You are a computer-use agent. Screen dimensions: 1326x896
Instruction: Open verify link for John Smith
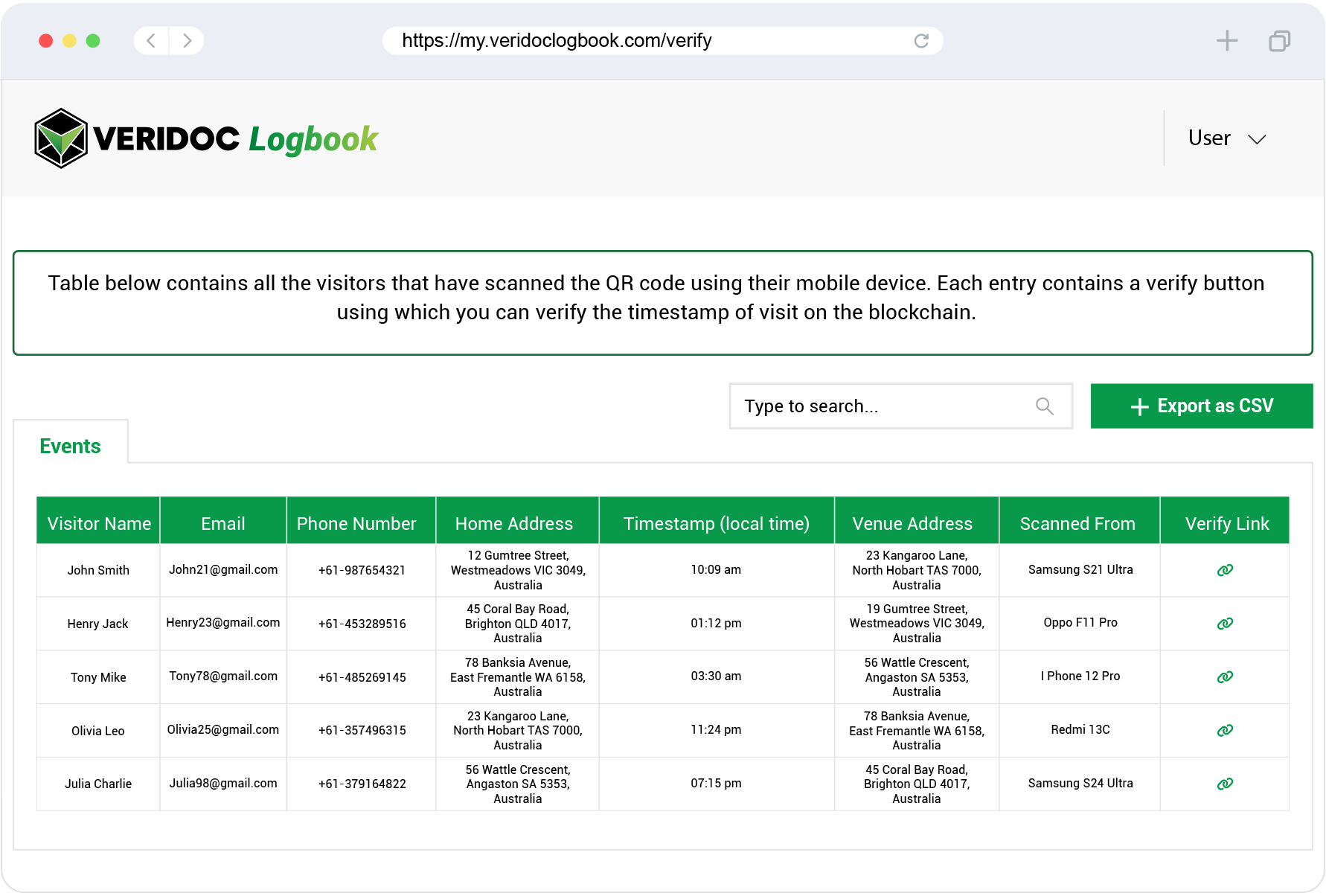[1225, 570]
